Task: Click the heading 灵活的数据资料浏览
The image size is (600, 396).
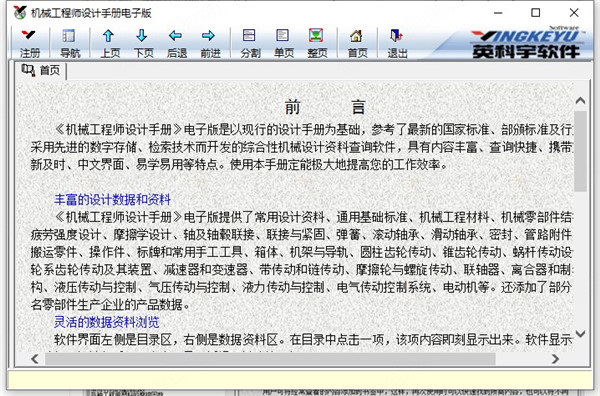Action: click(106, 322)
